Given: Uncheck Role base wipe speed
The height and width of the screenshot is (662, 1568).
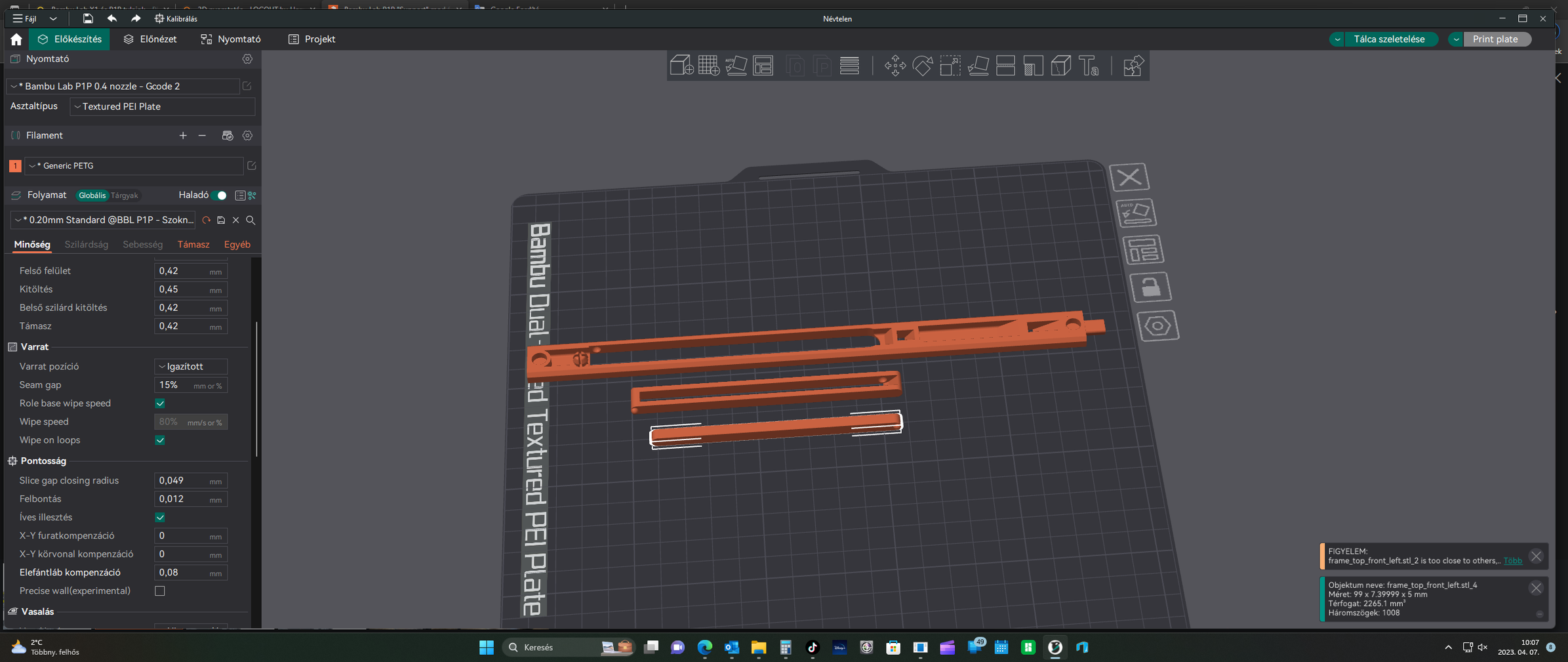Looking at the screenshot, I should [160, 403].
